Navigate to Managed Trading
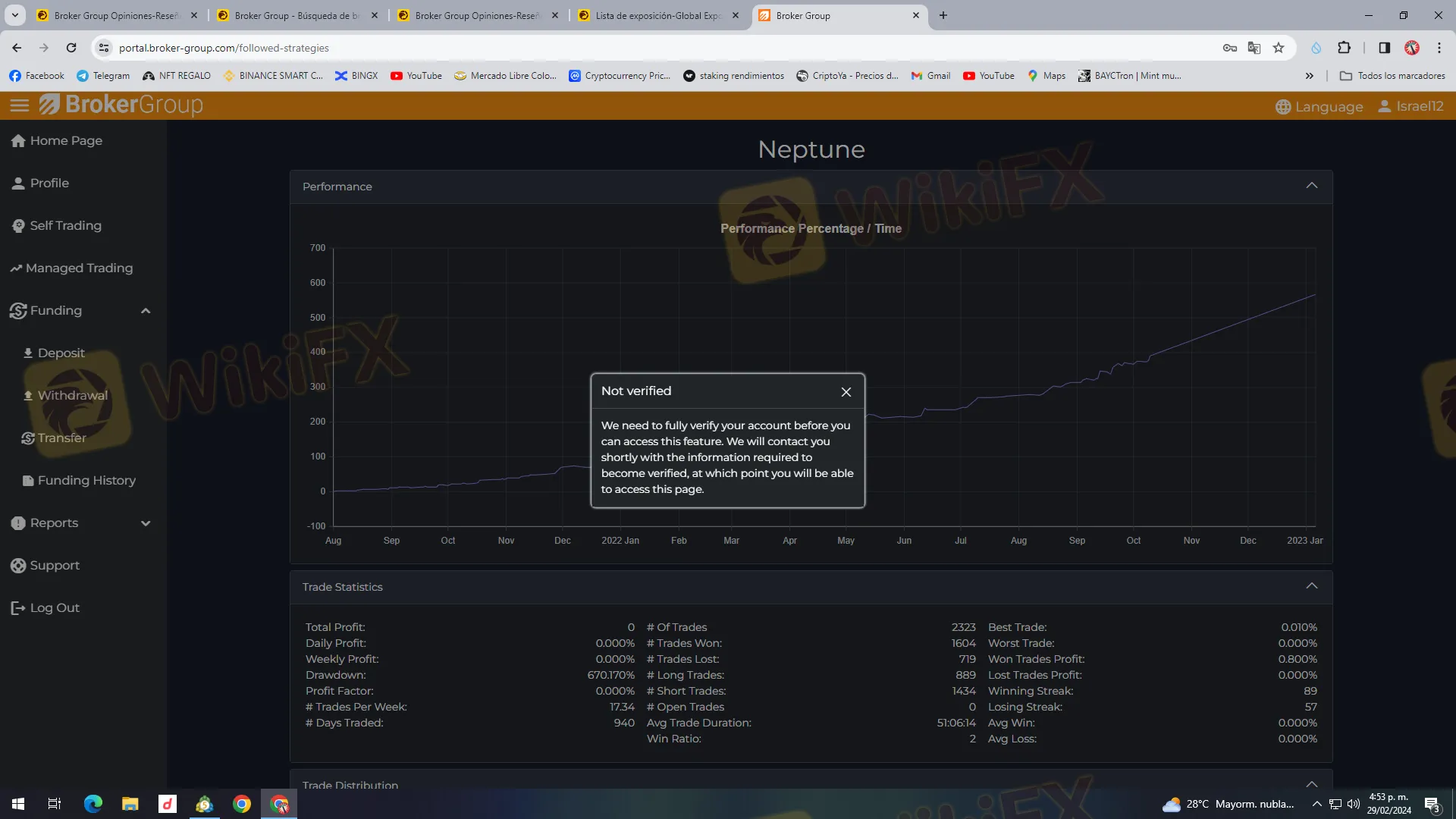 click(x=72, y=268)
